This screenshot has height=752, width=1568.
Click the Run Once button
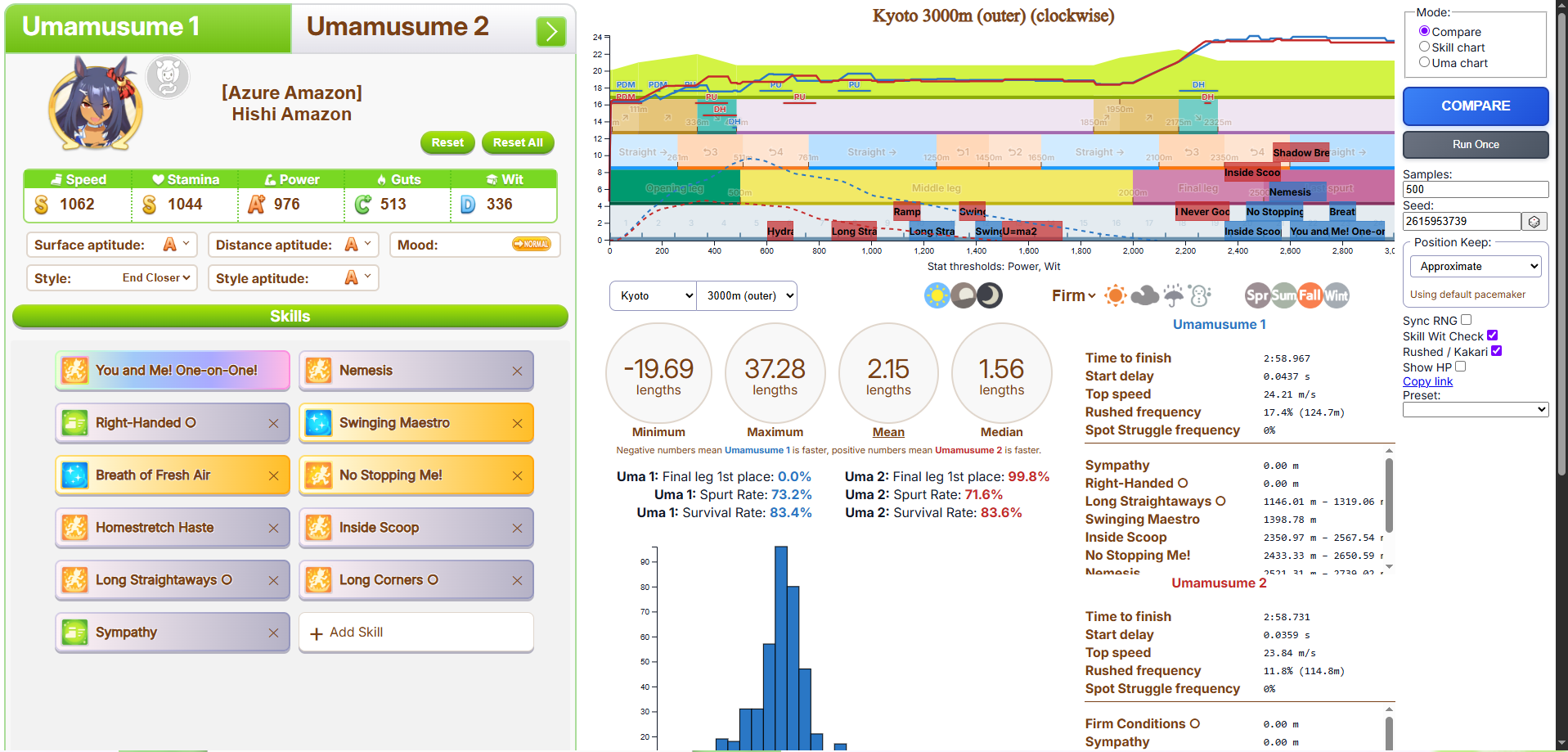[x=1476, y=145]
